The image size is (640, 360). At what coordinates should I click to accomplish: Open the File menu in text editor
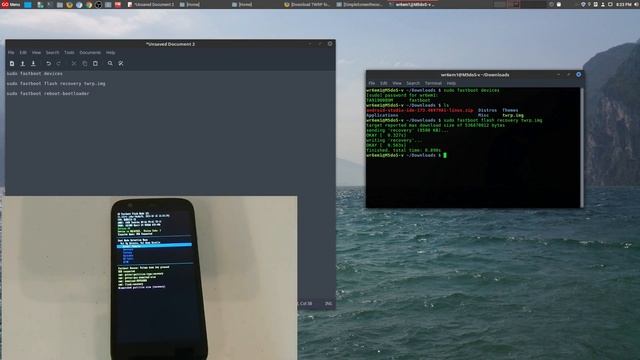[11, 53]
